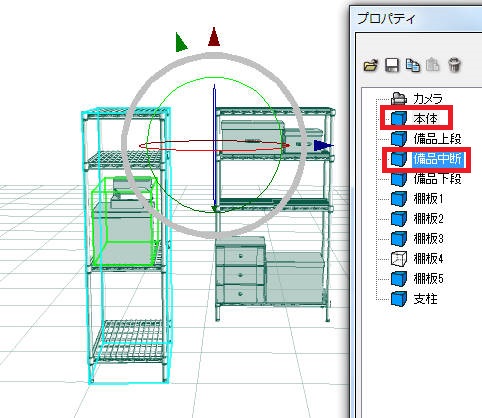Toggle the white cube icon of 棚板4
Image resolution: width=482 pixels, height=418 pixels.
pyautogui.click(x=399, y=259)
